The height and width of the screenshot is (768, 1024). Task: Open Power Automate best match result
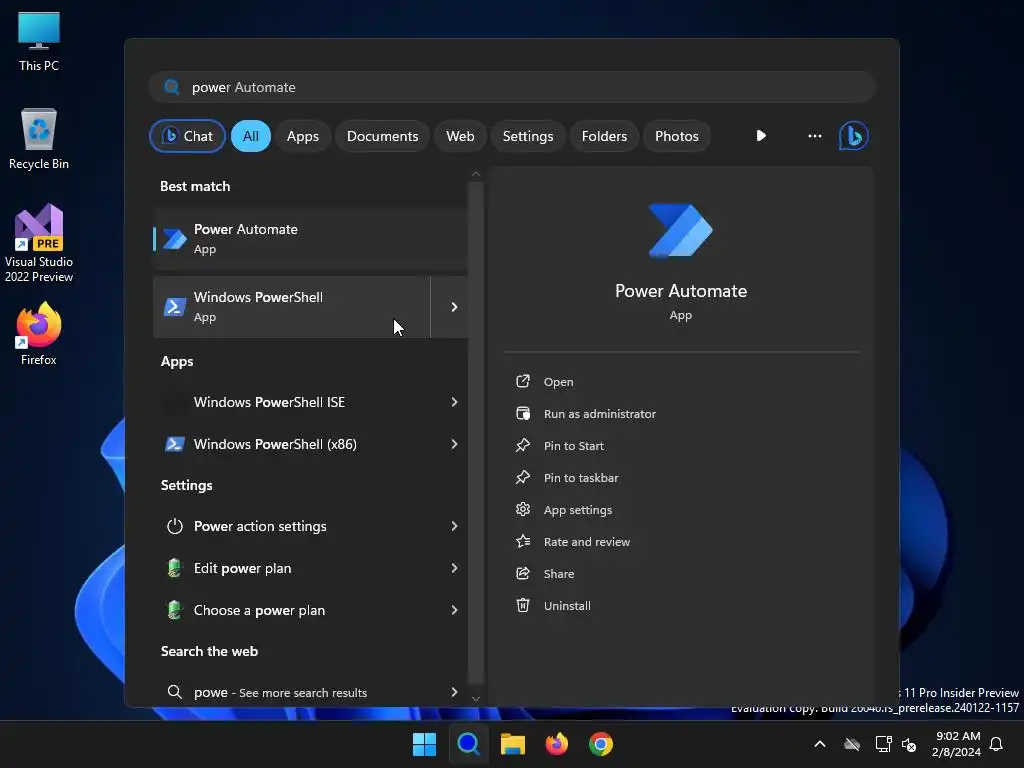310,239
